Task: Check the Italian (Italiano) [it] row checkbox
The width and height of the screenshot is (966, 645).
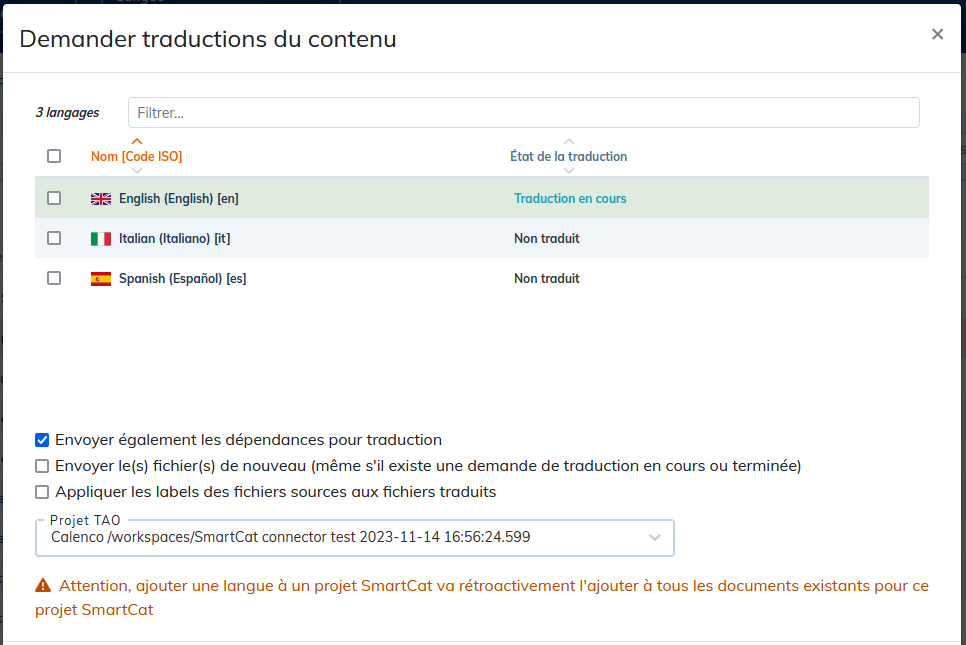Action: point(54,238)
